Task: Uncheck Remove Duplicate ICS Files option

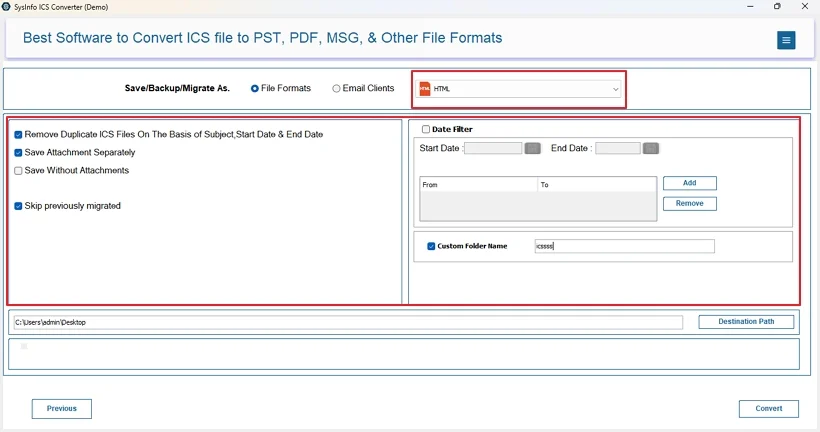Action: point(18,135)
